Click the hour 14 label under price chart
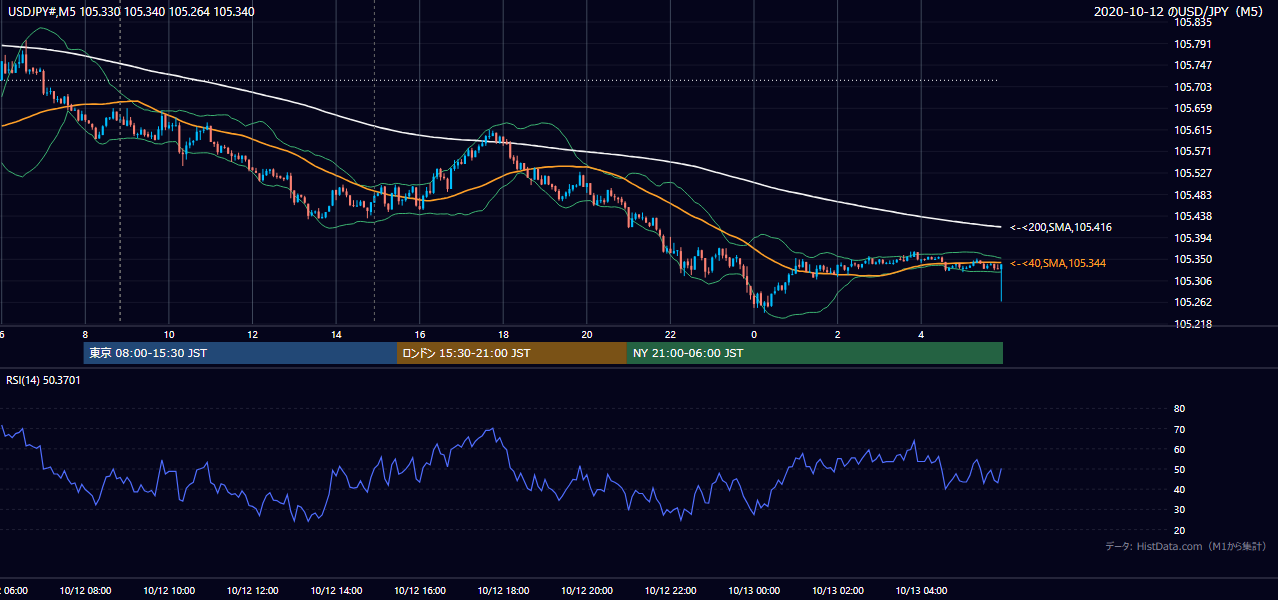The width and height of the screenshot is (1278, 600). tap(337, 334)
